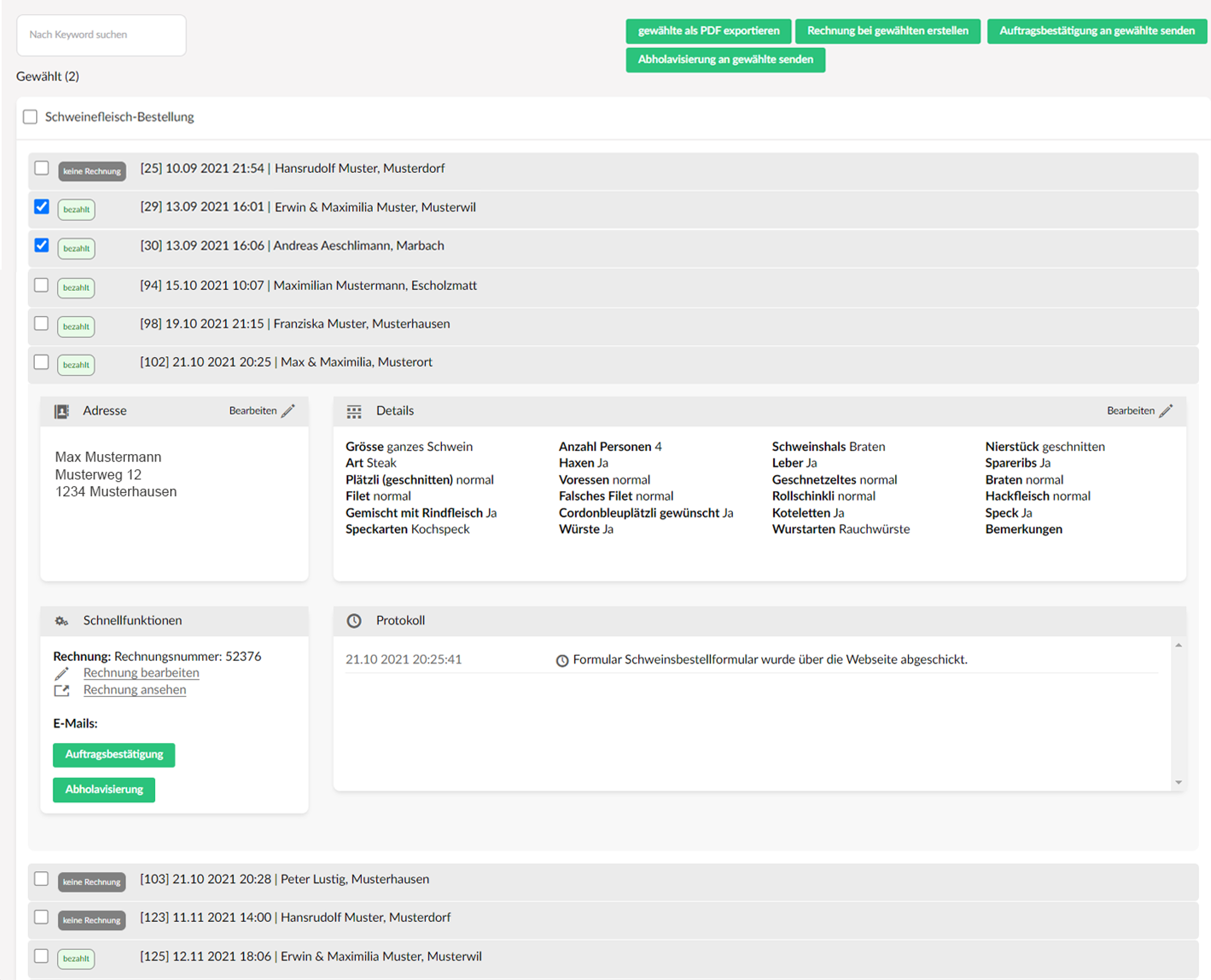The width and height of the screenshot is (1211, 980).
Task: Focus the 'Nach Keyword suchen' search field
Action: (x=102, y=35)
